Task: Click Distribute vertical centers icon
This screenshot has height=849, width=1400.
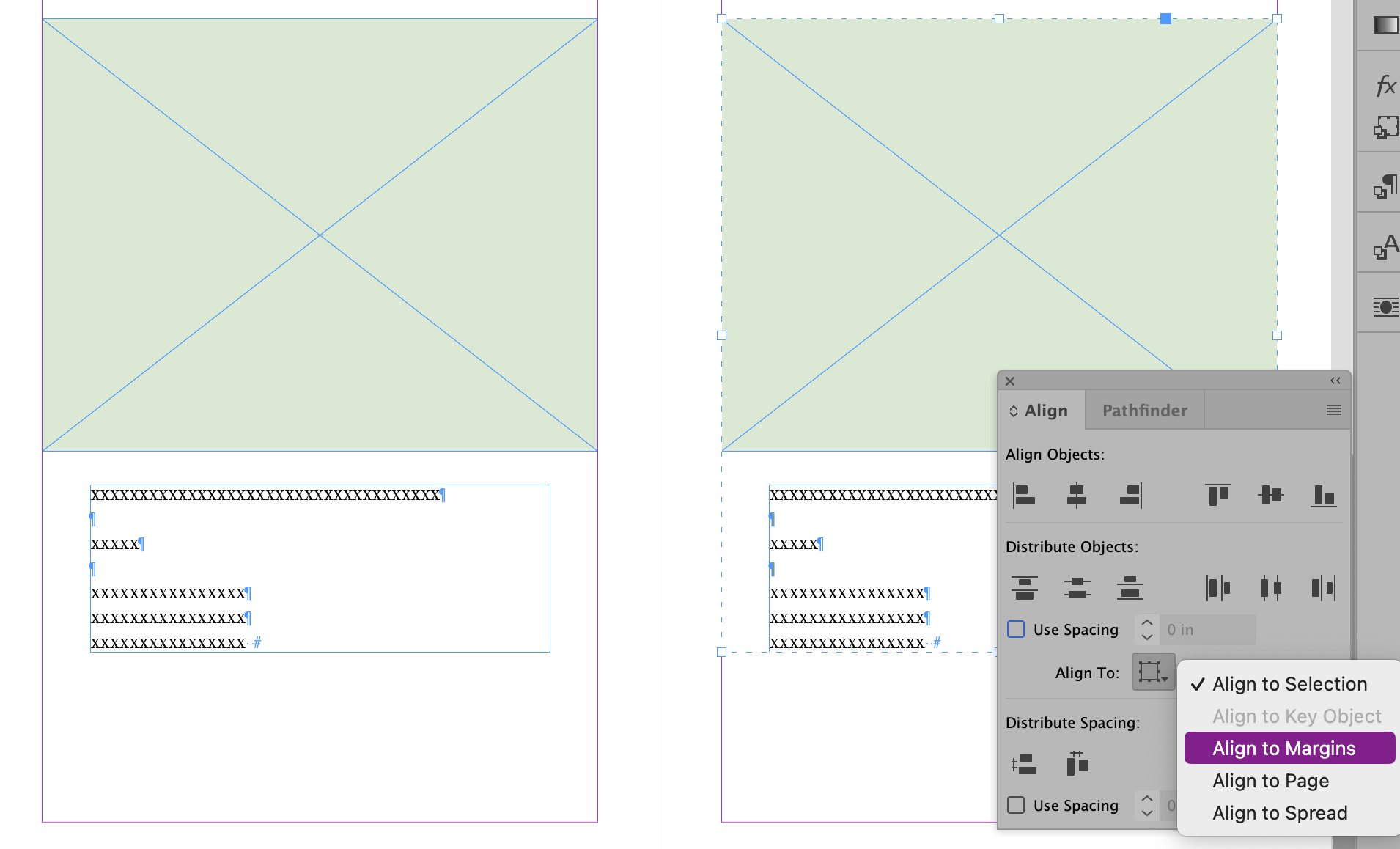Action: [x=1077, y=587]
